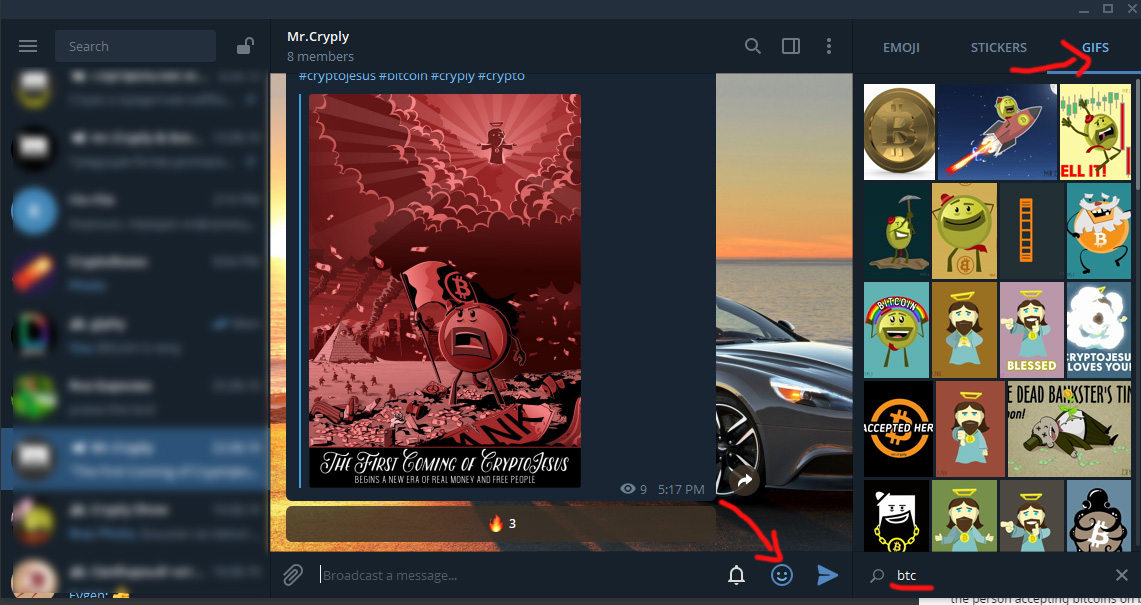Clear the btc GIF search
This screenshot has height=605, width=1141.
(1121, 576)
